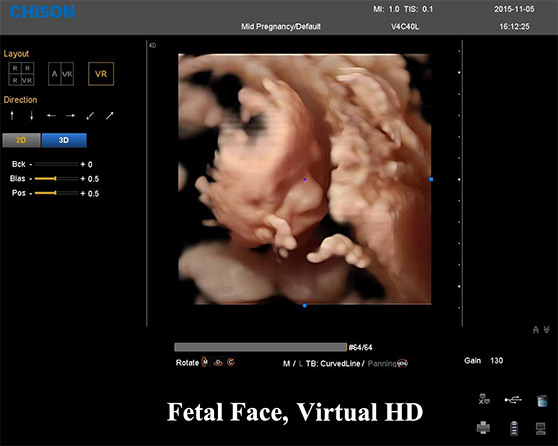Screen dimensions: 558x446
Task: Click the Layout heading
Action: (16, 54)
